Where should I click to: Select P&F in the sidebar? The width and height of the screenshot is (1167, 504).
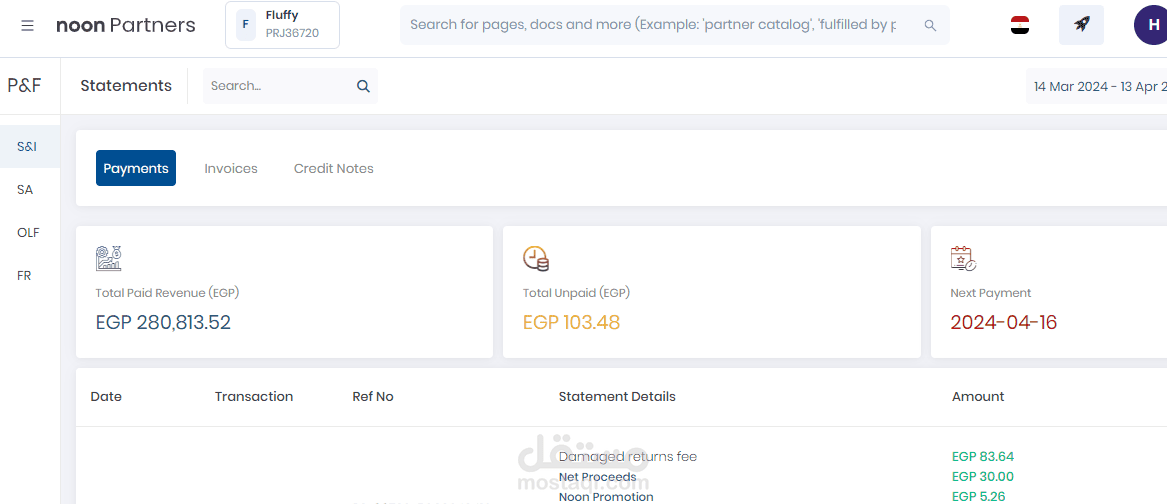25,86
